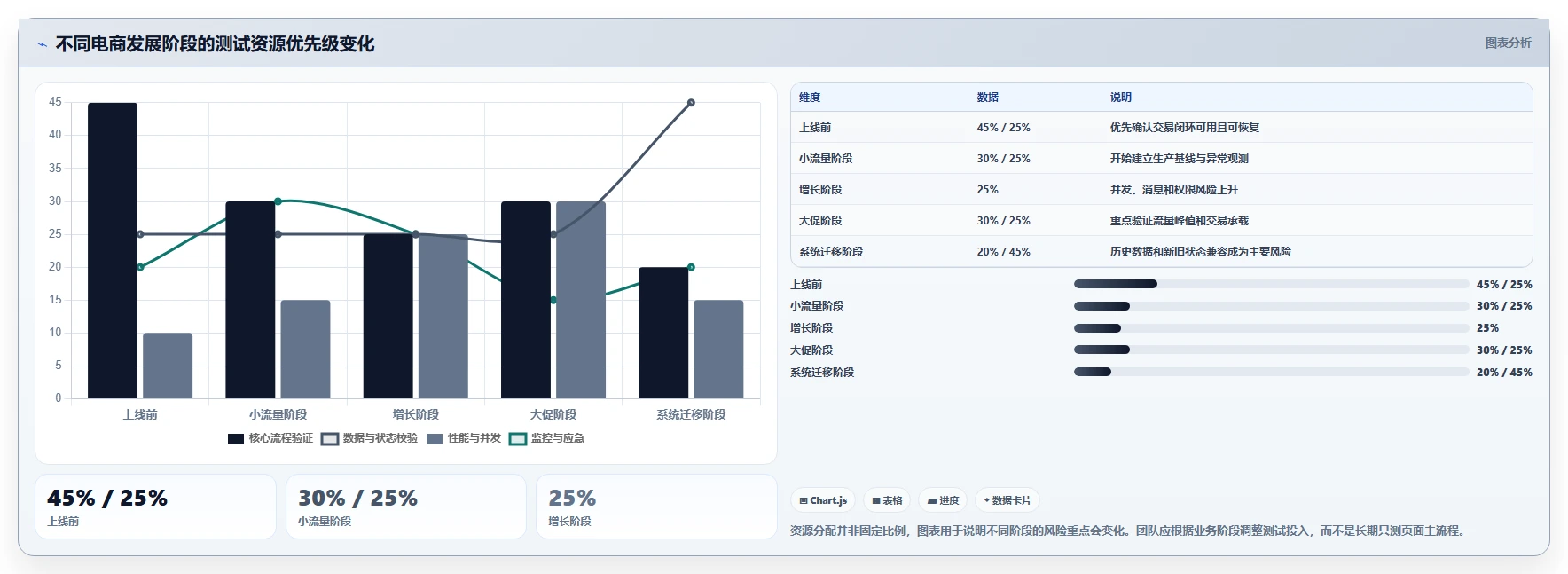Click the square icon on the 表格 chip

(876, 501)
